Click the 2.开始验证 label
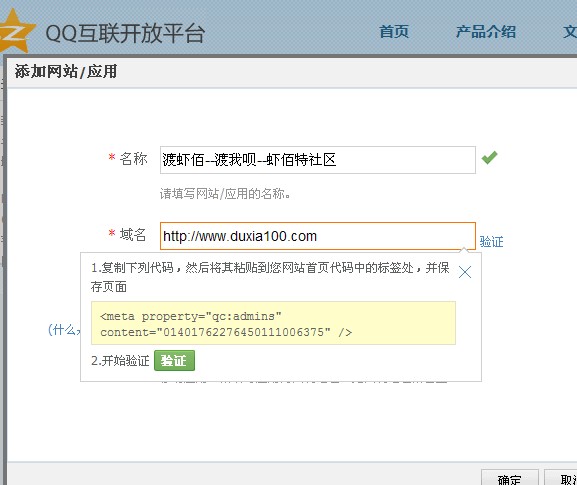 click(x=120, y=361)
